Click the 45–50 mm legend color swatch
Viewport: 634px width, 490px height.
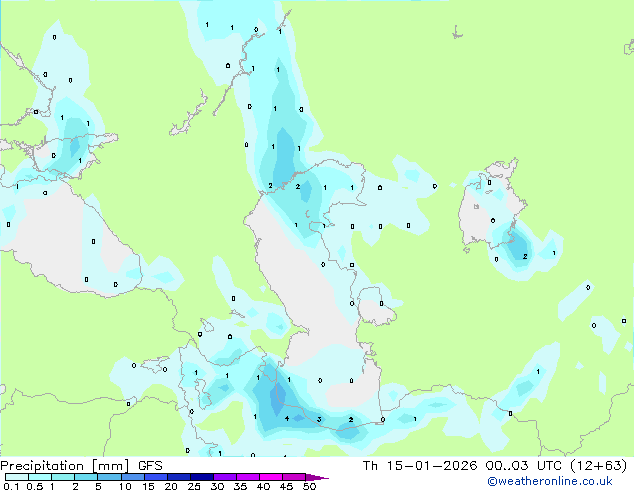294,477
